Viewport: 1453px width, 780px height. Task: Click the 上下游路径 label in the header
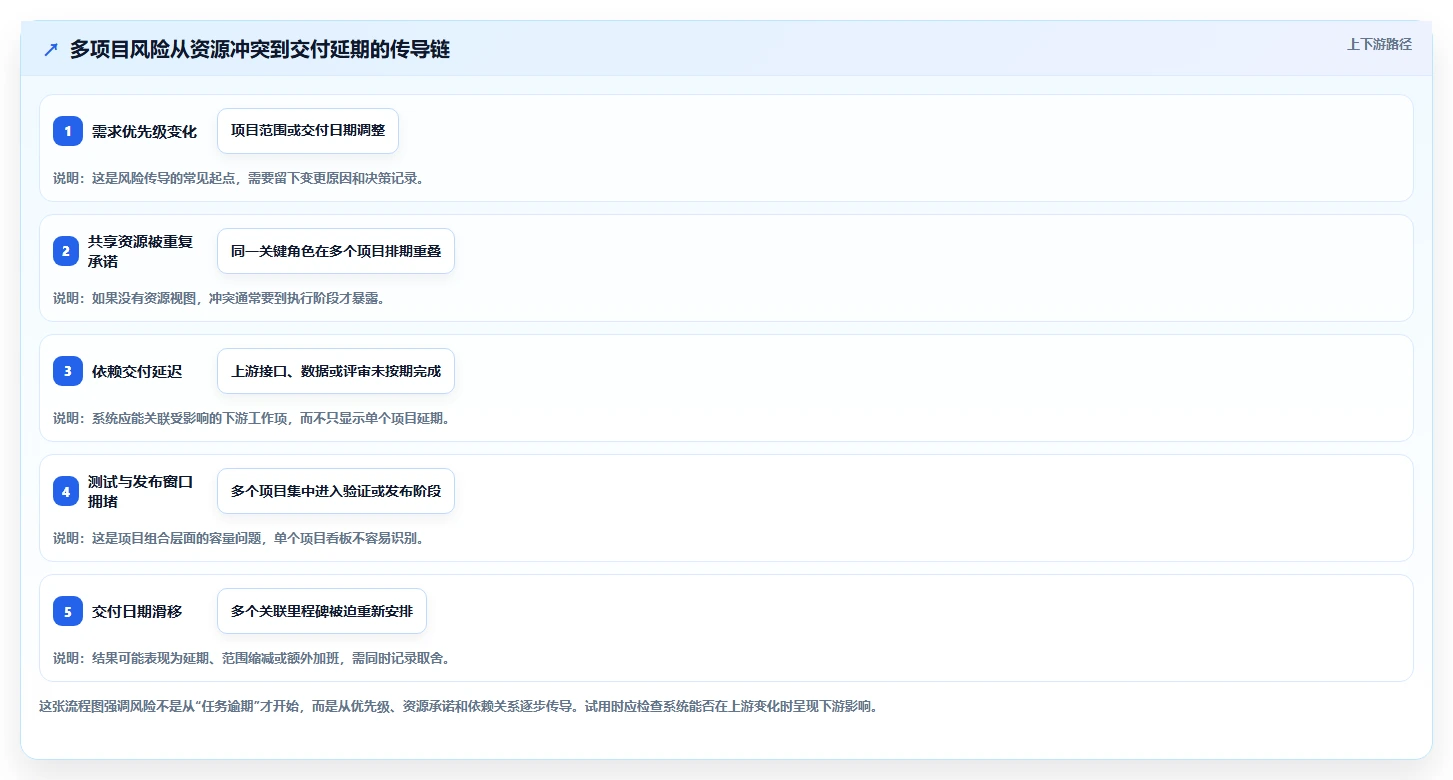[x=1379, y=44]
